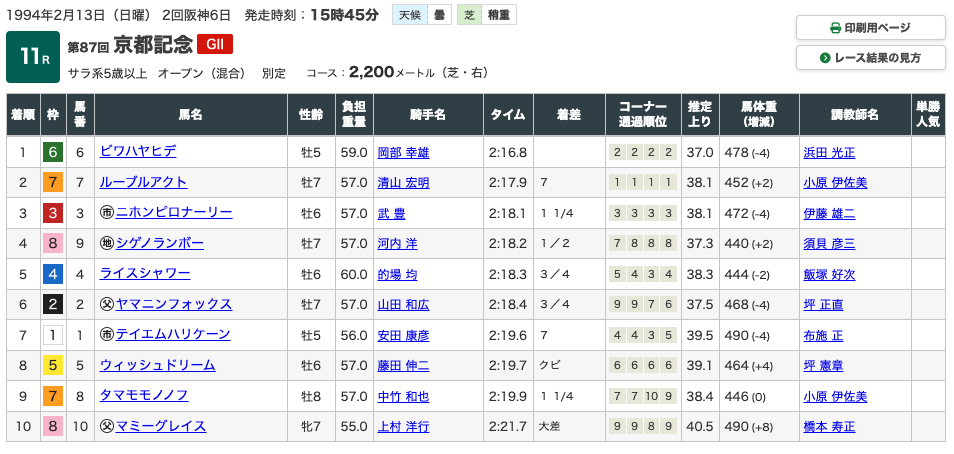Open horse page for ビワハヤヒデ
The width and height of the screenshot is (954, 454).
click(x=138, y=152)
